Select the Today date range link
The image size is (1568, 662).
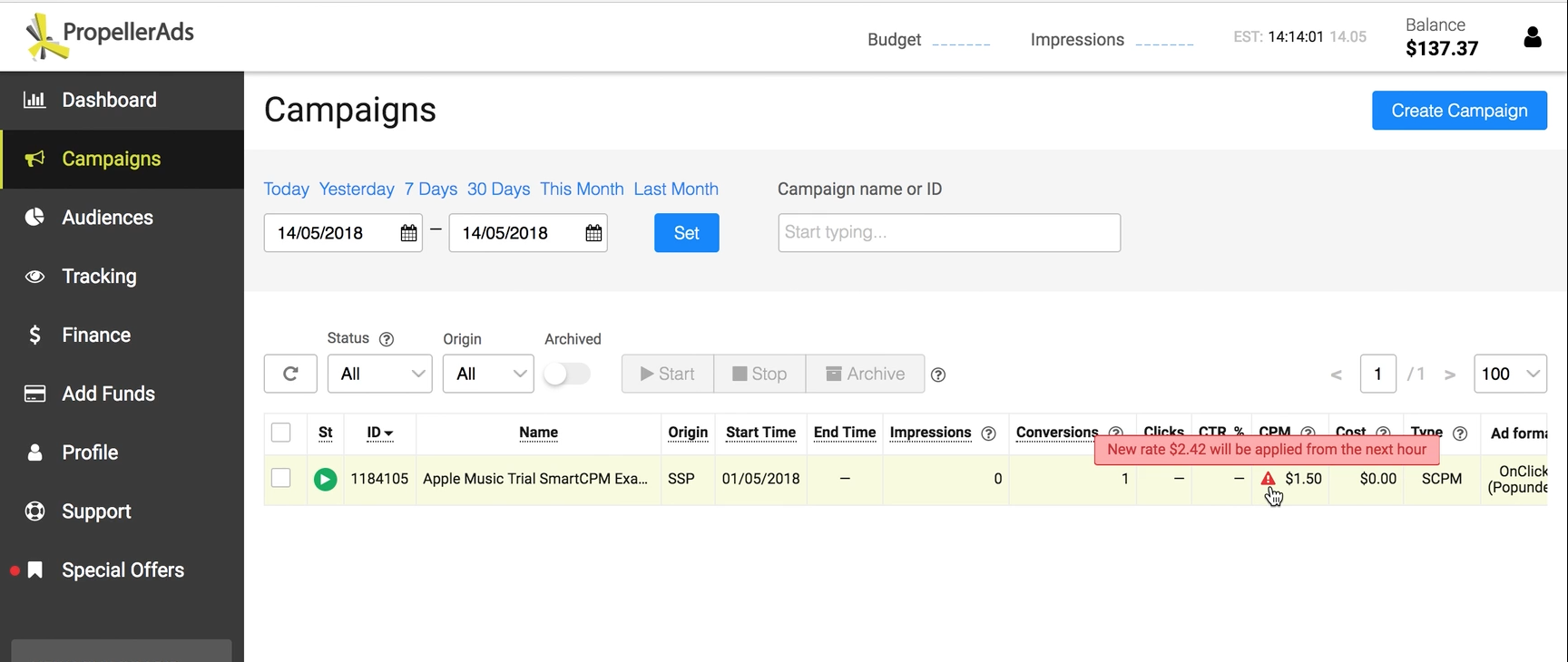point(286,189)
